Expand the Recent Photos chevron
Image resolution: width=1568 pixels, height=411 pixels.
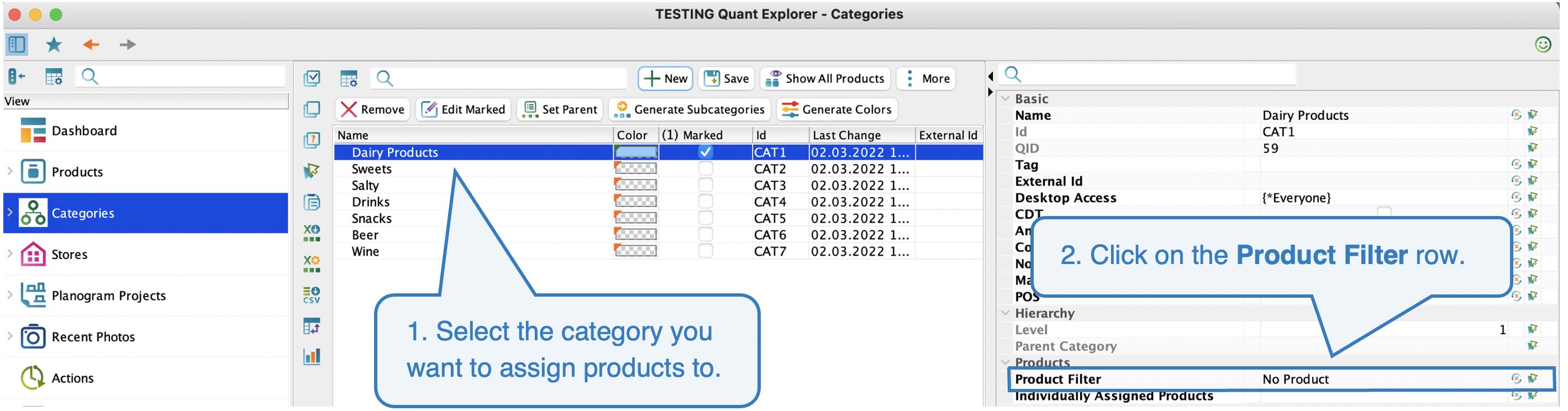[x=10, y=336]
